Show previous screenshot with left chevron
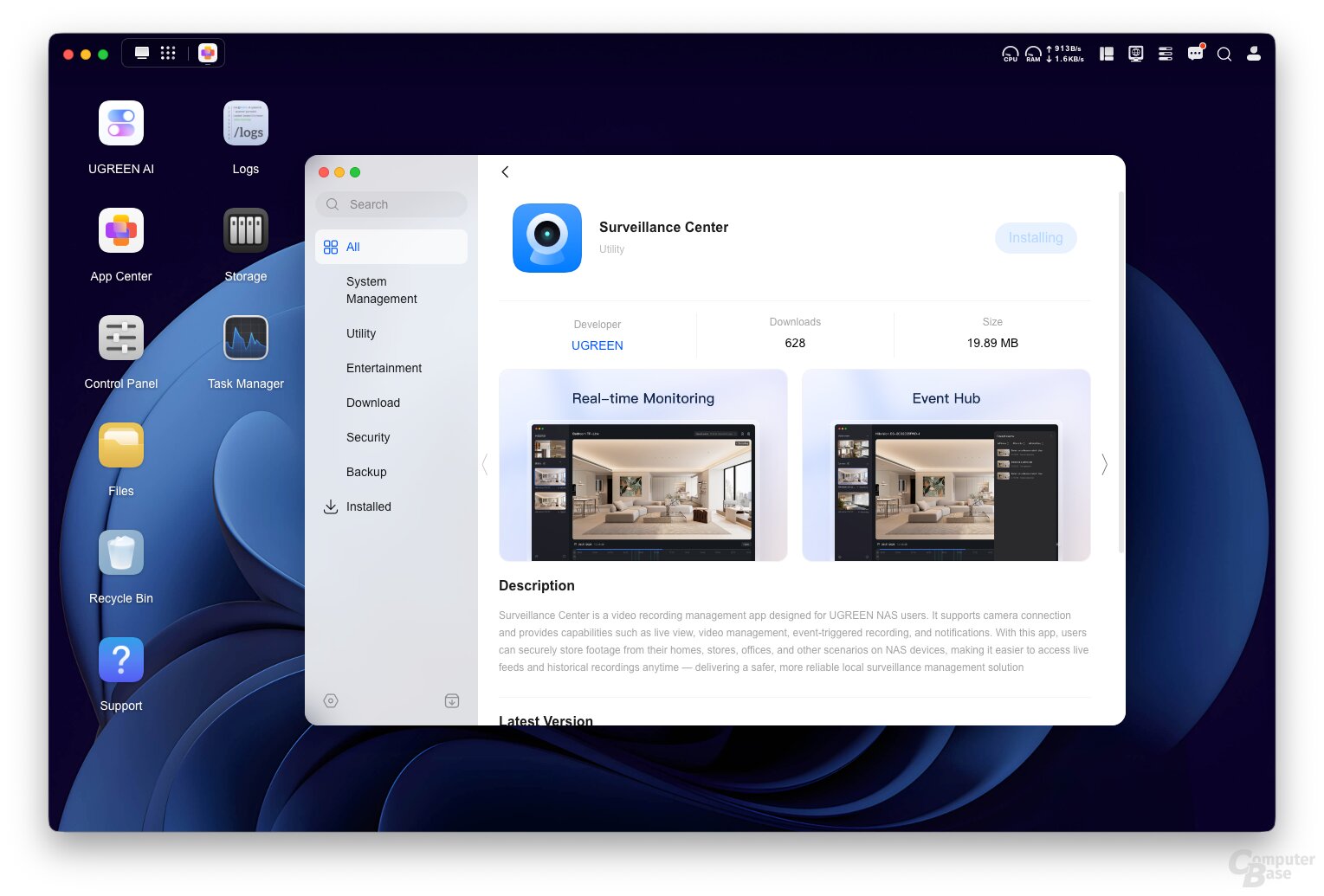The height and width of the screenshot is (896, 1324). pyautogui.click(x=485, y=465)
